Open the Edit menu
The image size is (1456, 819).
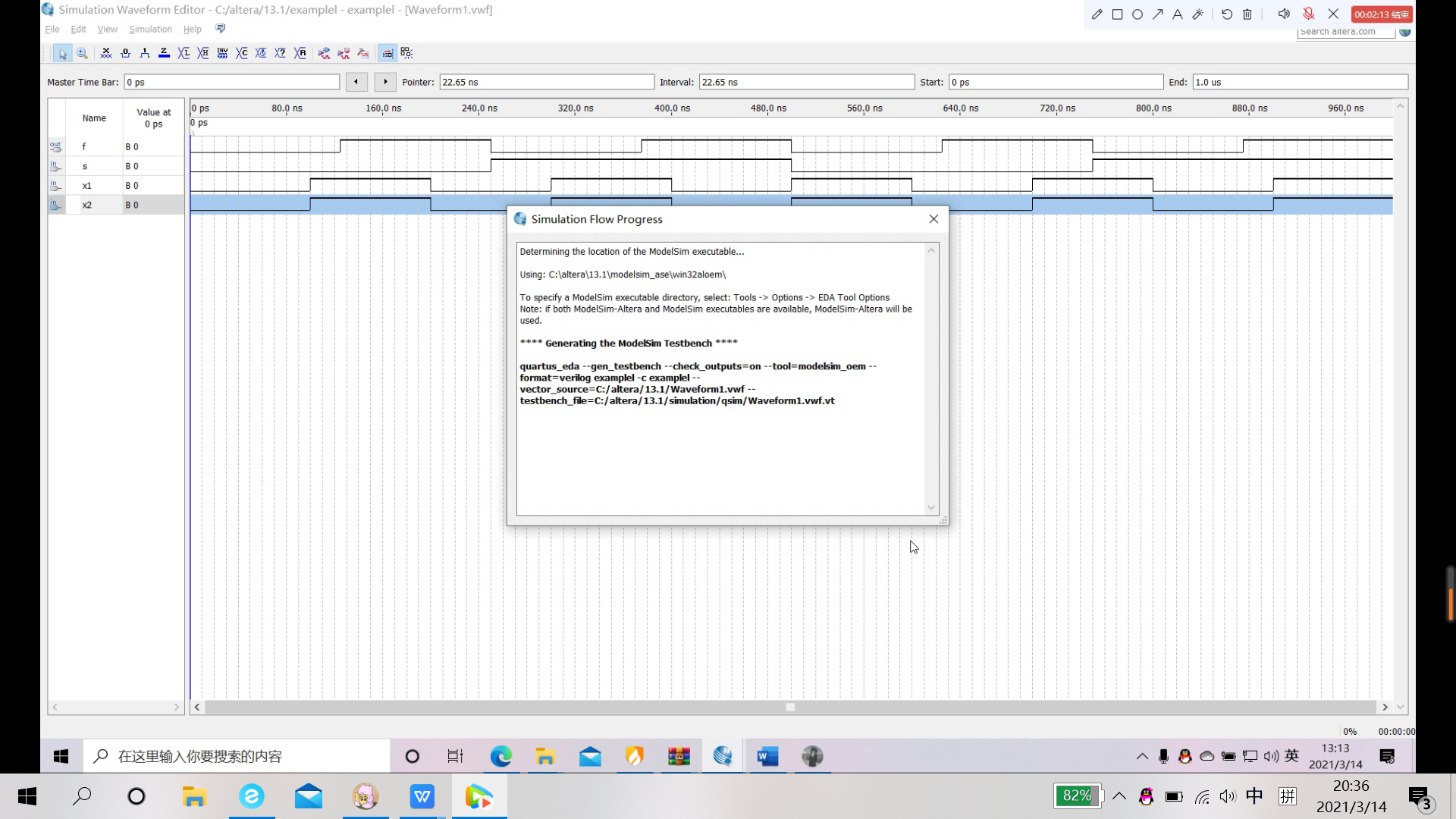click(x=78, y=30)
